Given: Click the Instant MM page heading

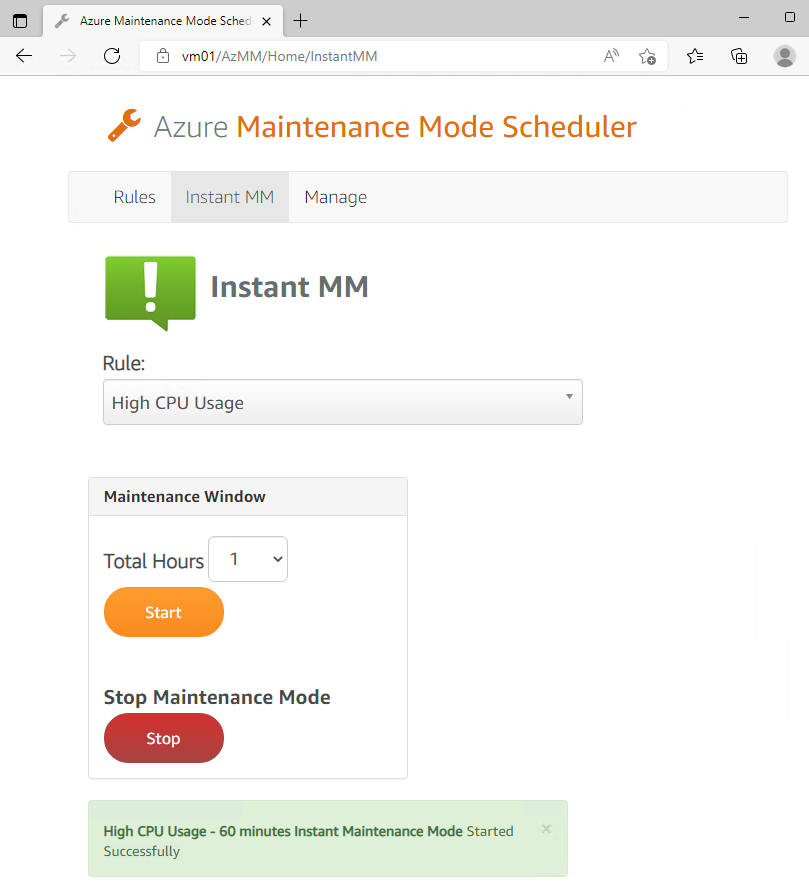Looking at the screenshot, I should point(290,286).
